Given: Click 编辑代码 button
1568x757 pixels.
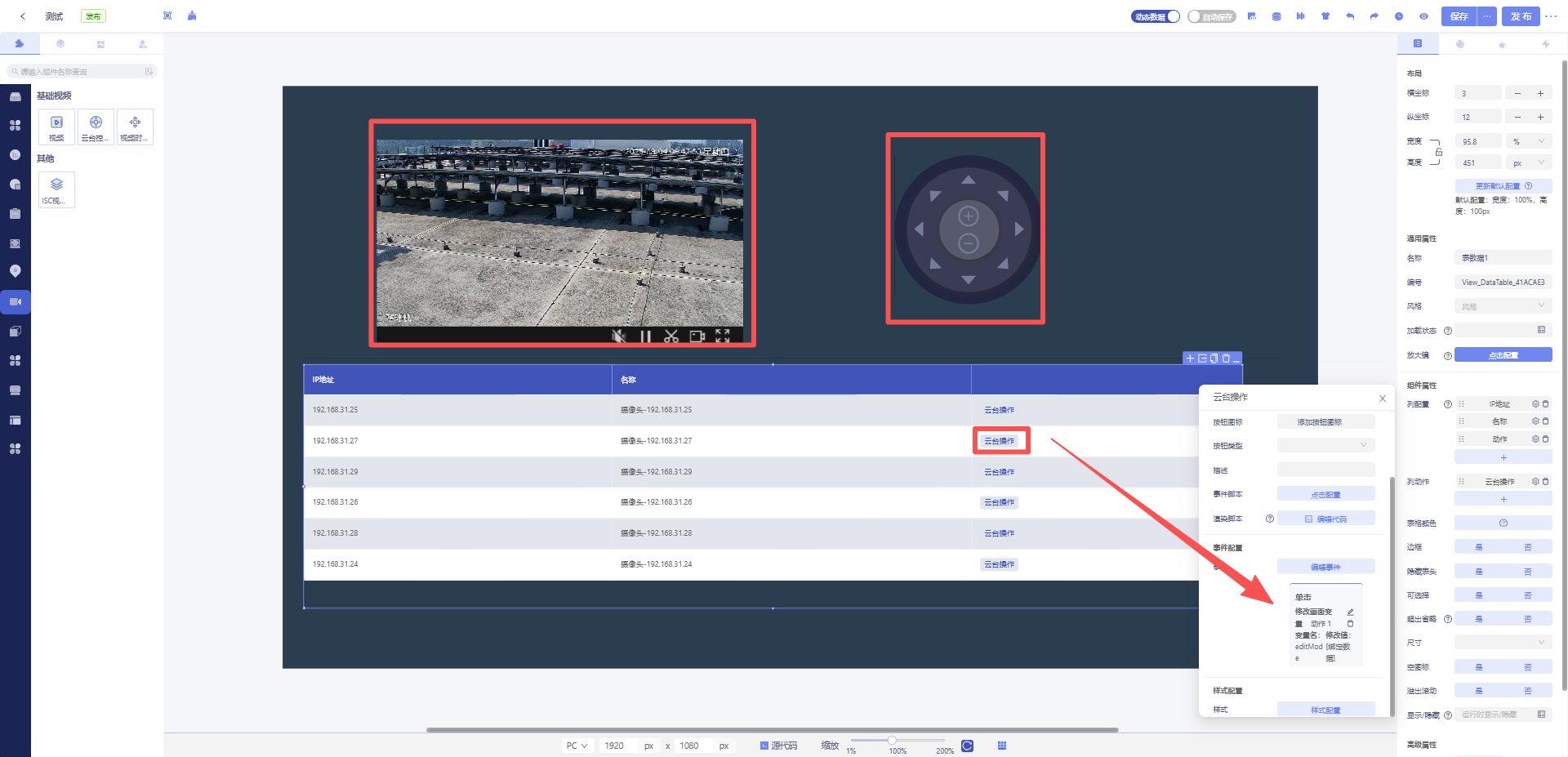Looking at the screenshot, I should (x=1325, y=519).
